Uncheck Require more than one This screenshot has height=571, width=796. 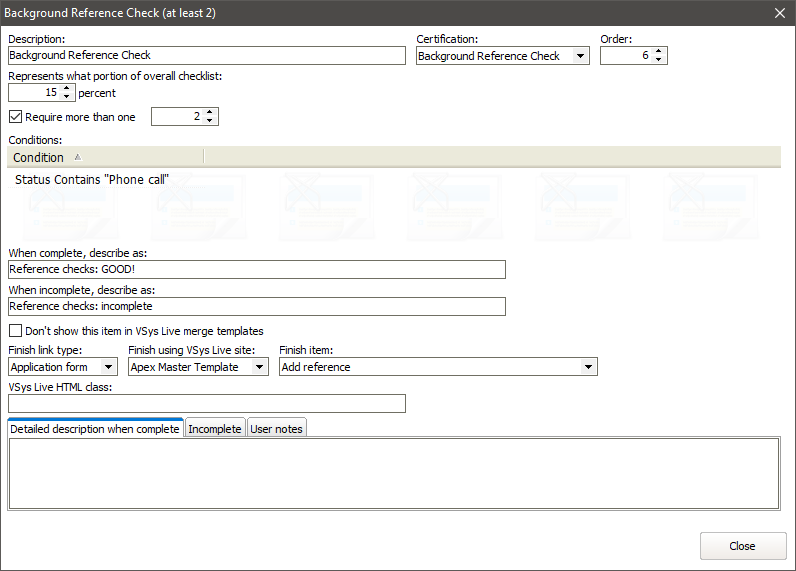[x=15, y=117]
